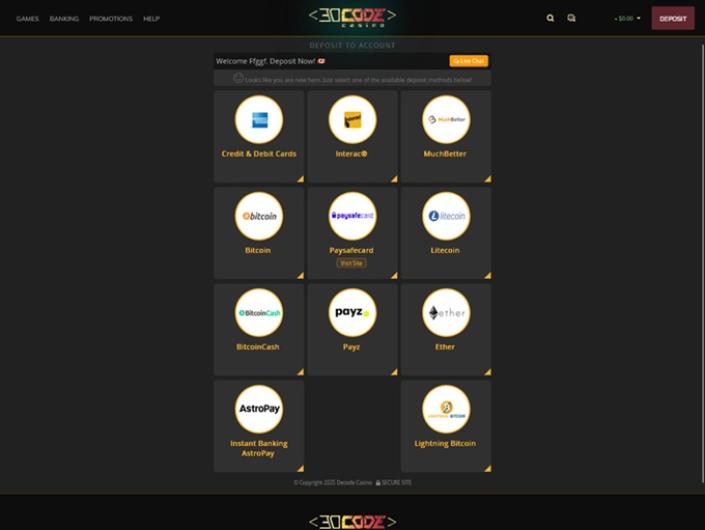Choose the Payz payment icon
This screenshot has width=705, height=530.
352,313
